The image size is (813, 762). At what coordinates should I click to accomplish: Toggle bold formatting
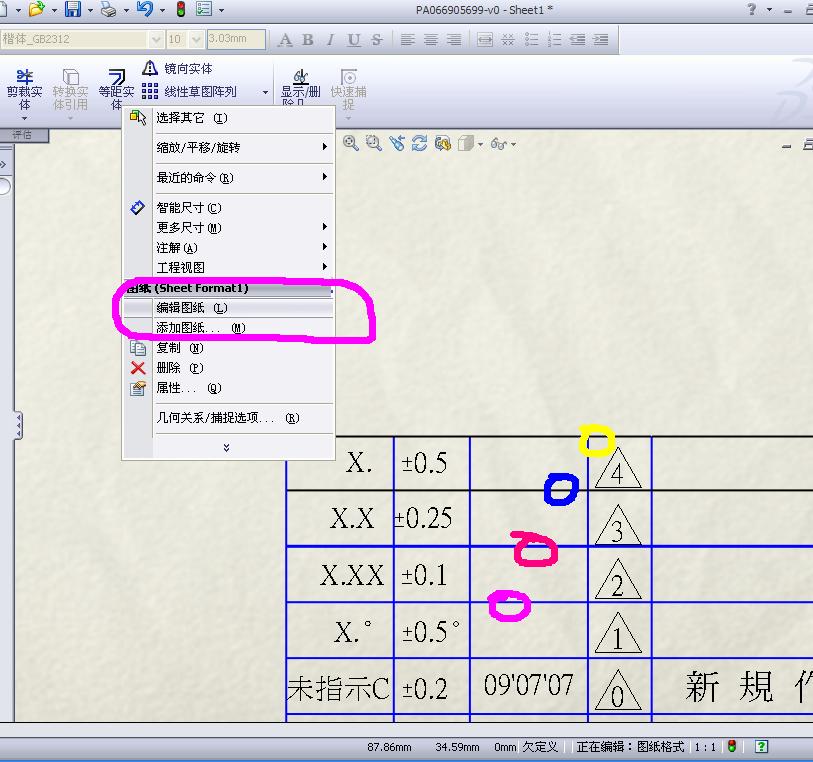click(x=308, y=39)
